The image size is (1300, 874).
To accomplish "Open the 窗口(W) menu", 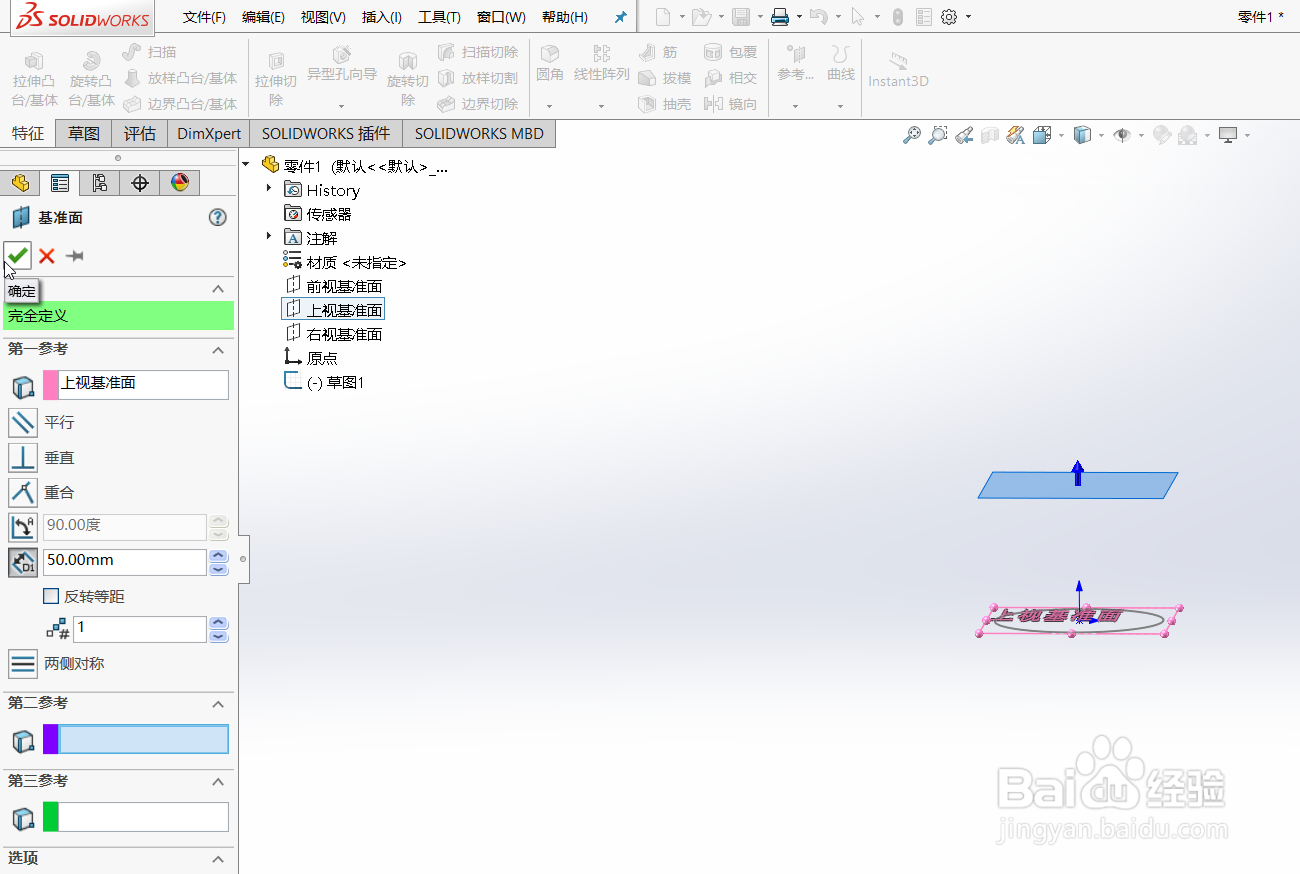I will click(x=501, y=18).
